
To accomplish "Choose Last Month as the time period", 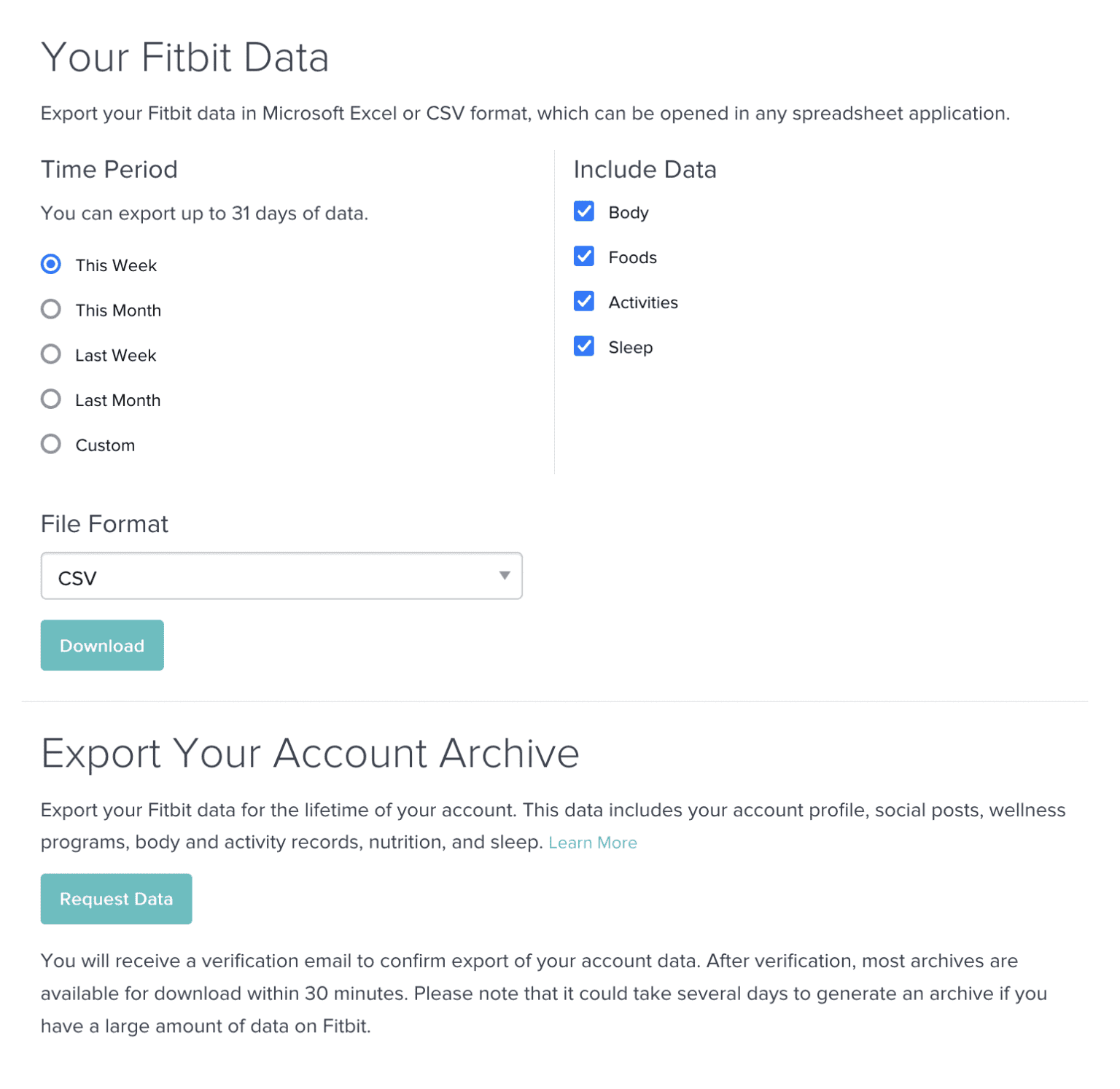I will tap(50, 399).
